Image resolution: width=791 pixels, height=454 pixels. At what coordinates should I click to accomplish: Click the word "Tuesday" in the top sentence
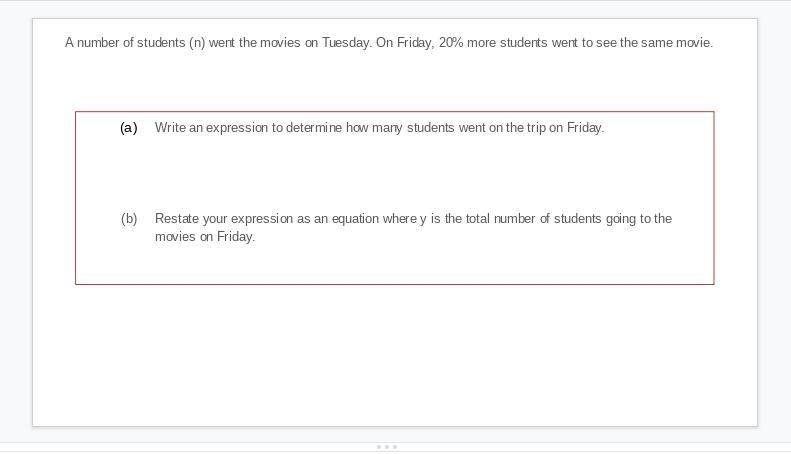[346, 42]
